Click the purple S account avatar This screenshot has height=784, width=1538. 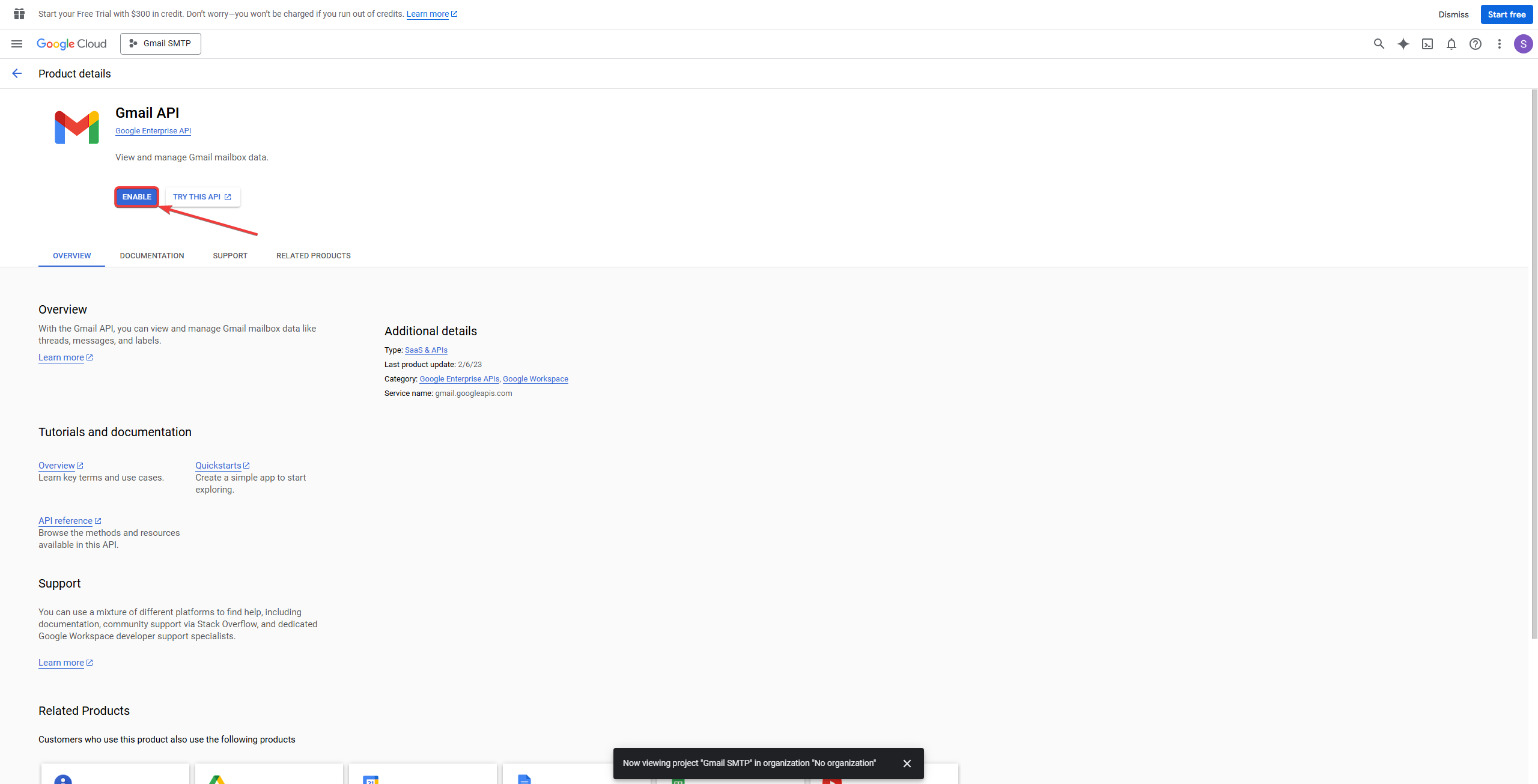point(1523,44)
